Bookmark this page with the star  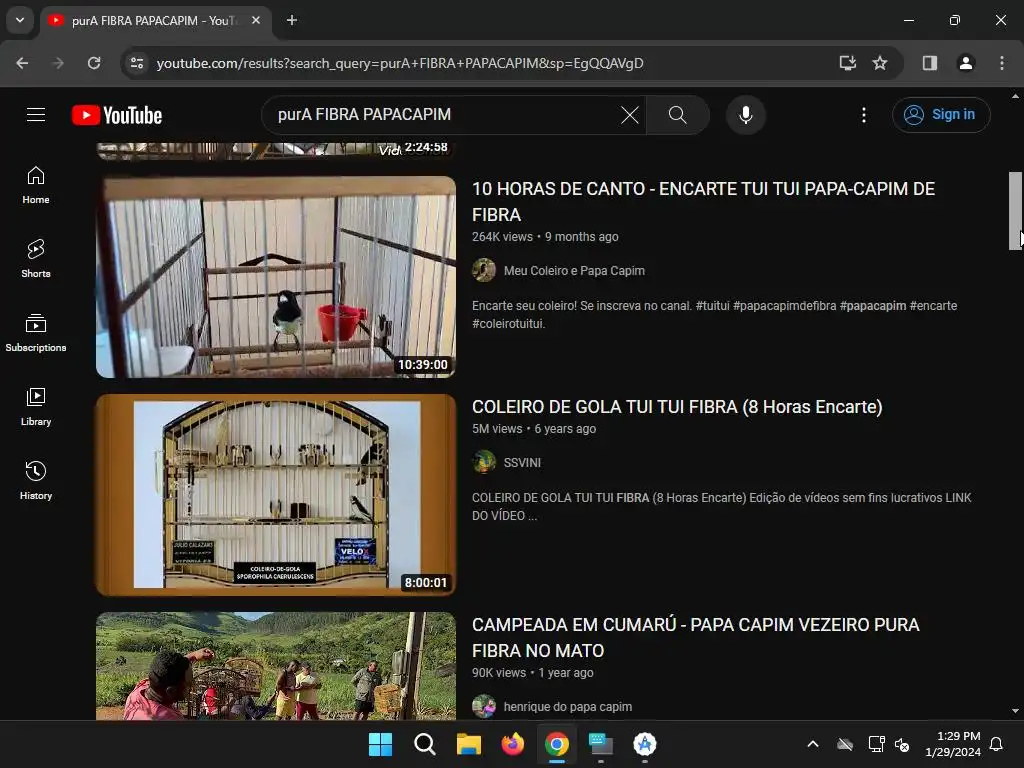(x=880, y=63)
